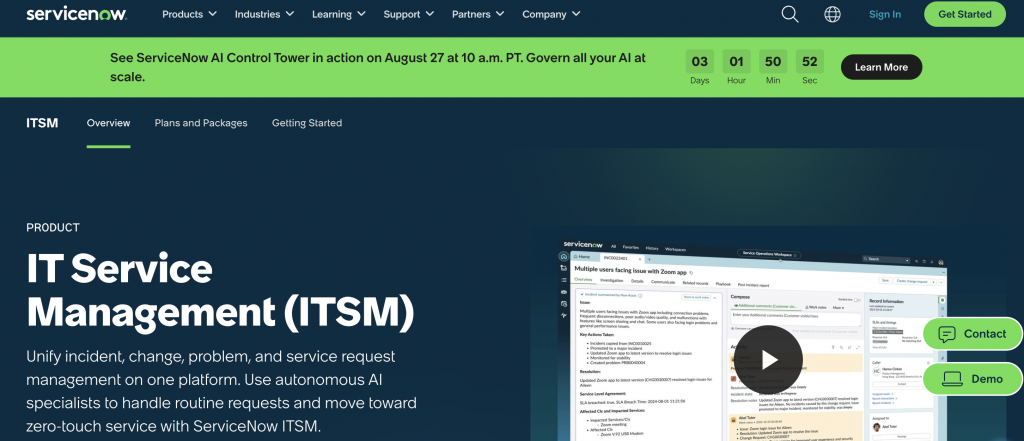Expand the Company menu

(x=551, y=14)
